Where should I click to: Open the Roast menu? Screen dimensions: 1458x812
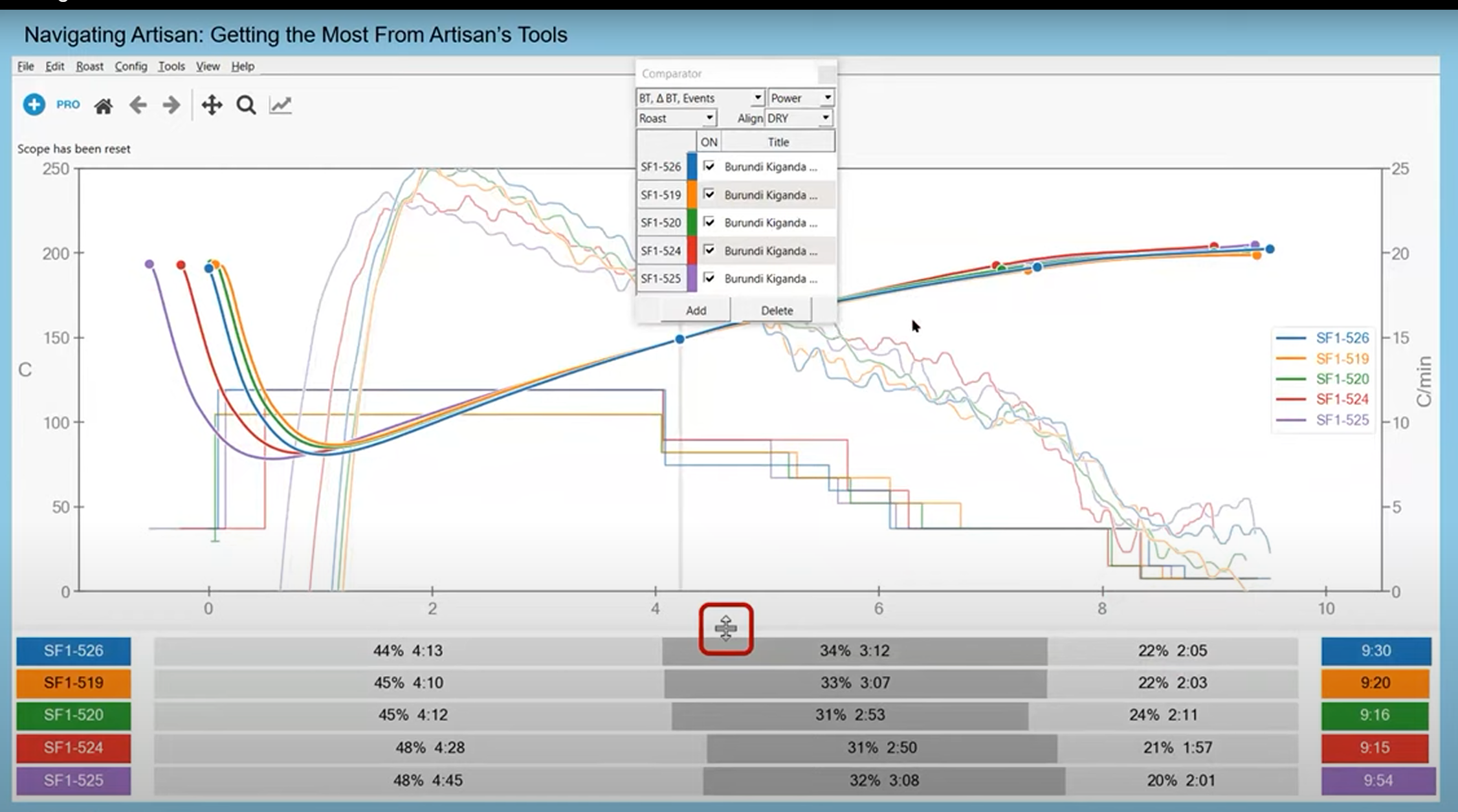point(89,66)
